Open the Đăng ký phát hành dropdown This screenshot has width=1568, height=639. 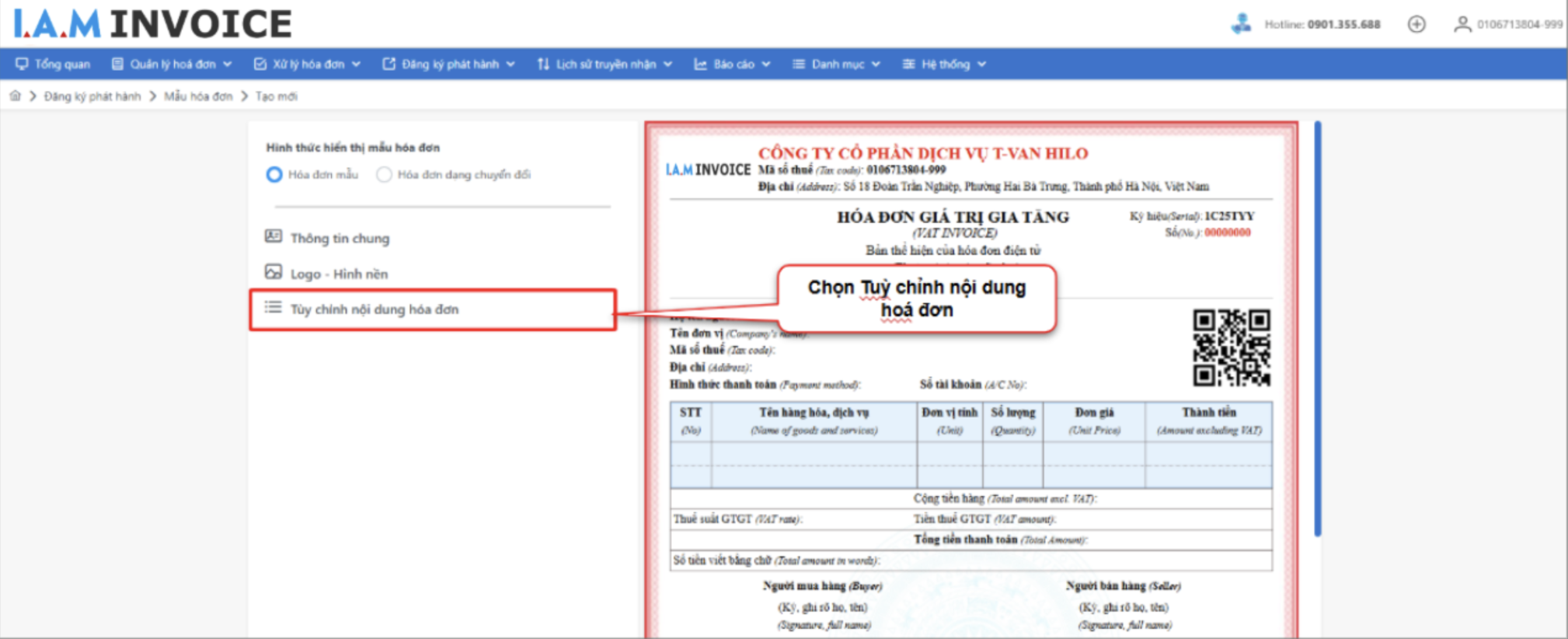tap(448, 65)
